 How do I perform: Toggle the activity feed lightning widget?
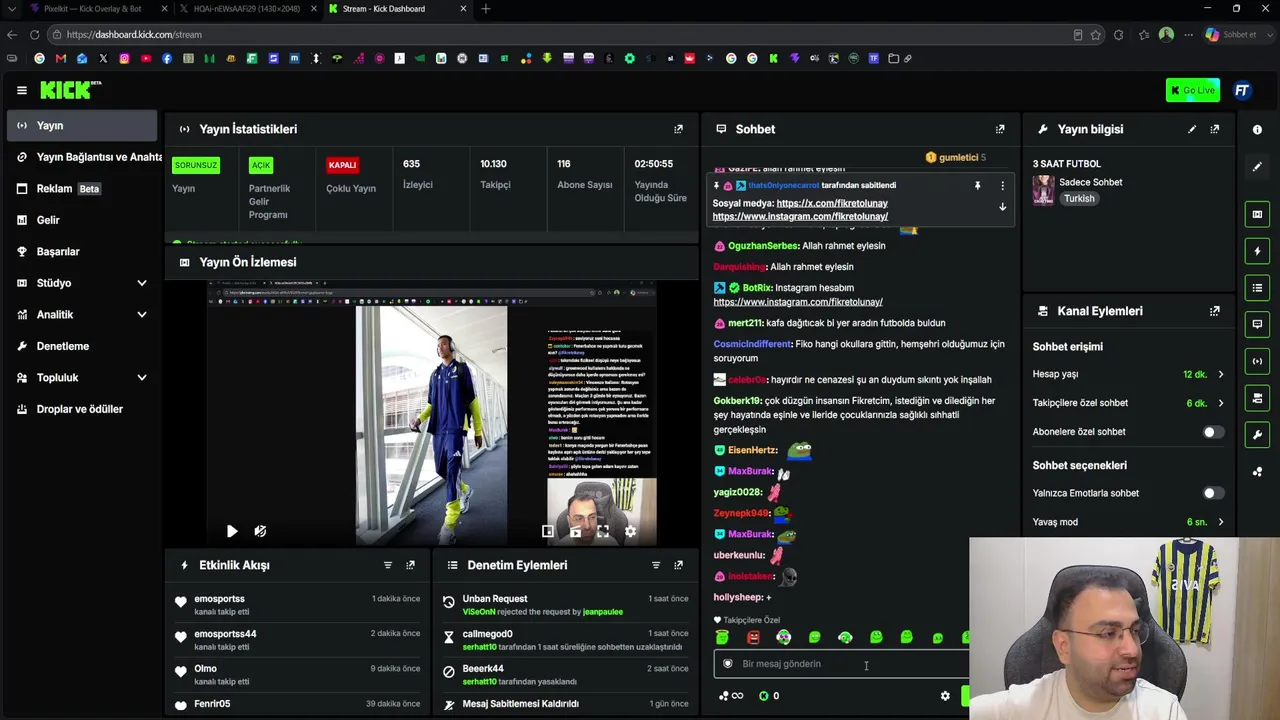coord(1257,251)
